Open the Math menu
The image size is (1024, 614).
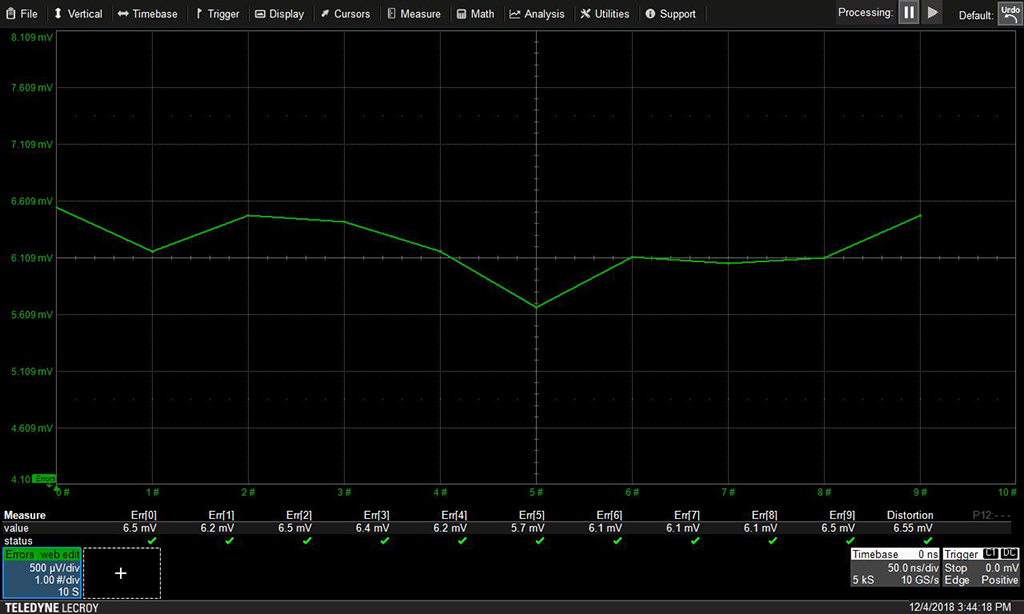(475, 14)
